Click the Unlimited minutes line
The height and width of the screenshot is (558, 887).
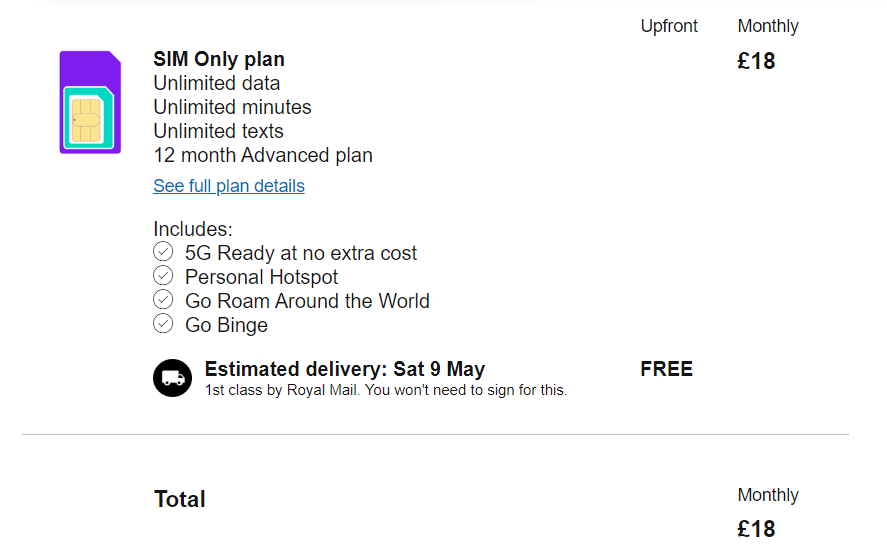tap(232, 107)
